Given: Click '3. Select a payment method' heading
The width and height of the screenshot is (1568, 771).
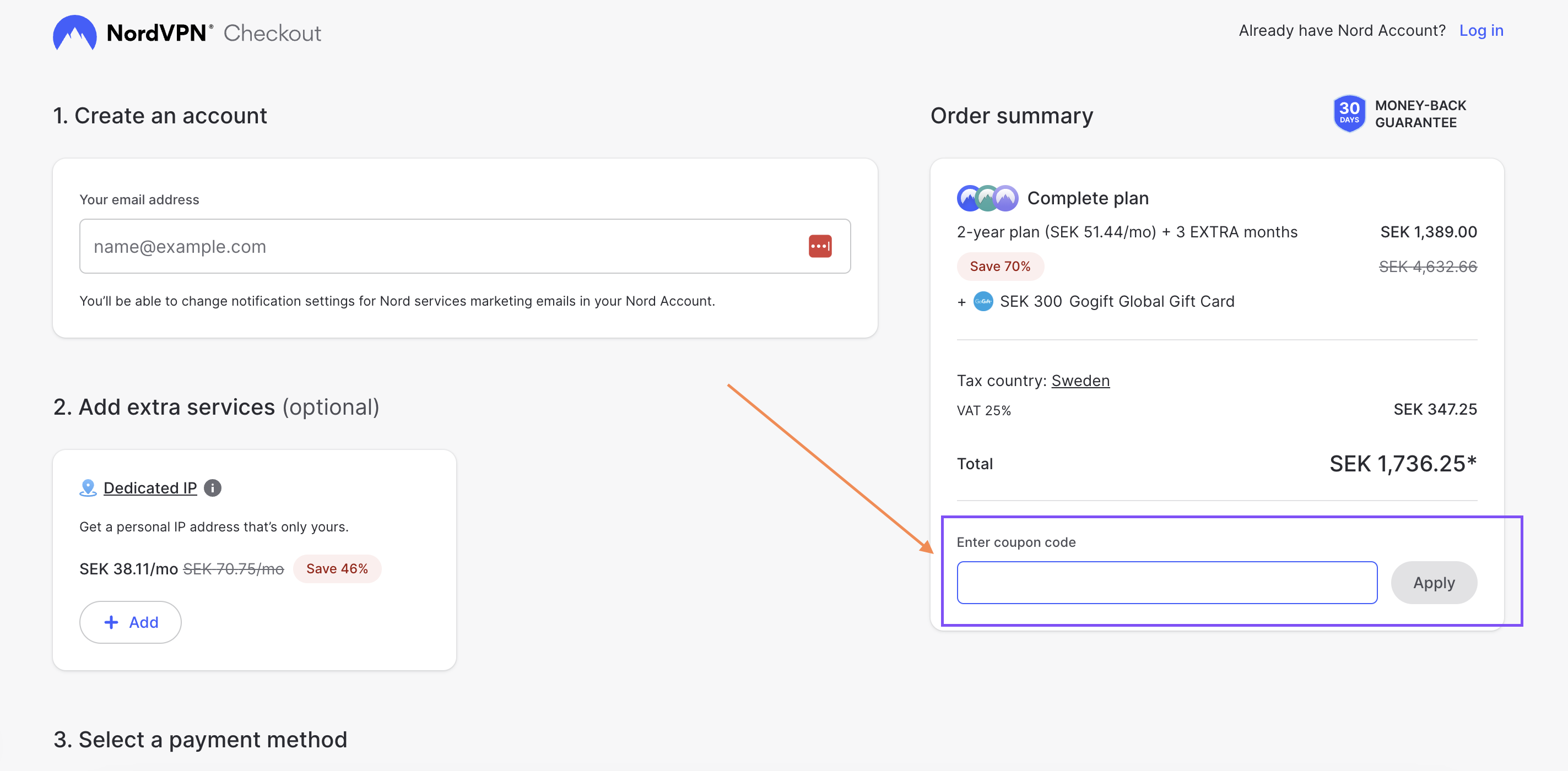Looking at the screenshot, I should point(200,740).
